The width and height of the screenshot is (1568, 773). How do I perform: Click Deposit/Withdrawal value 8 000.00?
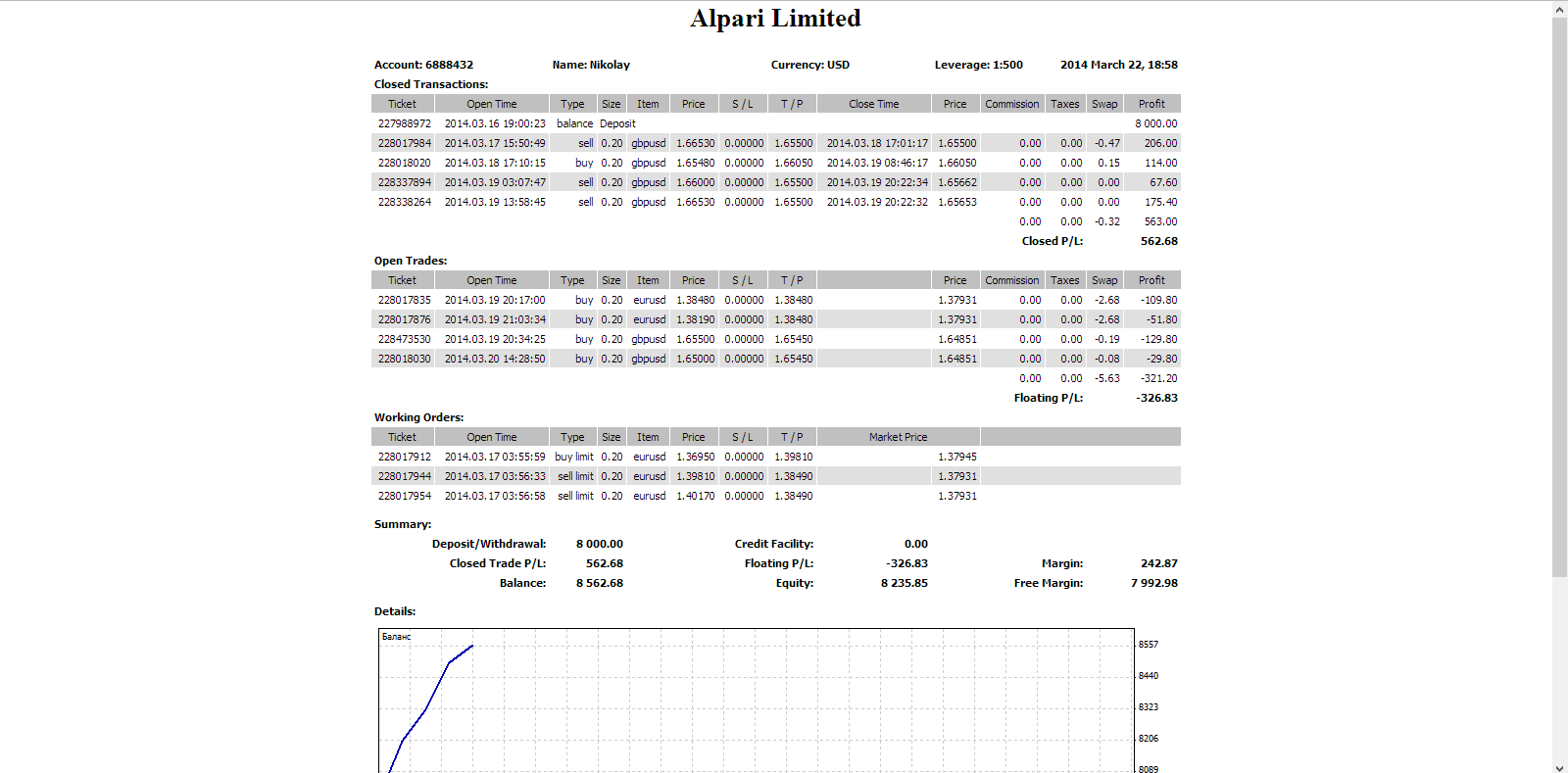coord(600,544)
